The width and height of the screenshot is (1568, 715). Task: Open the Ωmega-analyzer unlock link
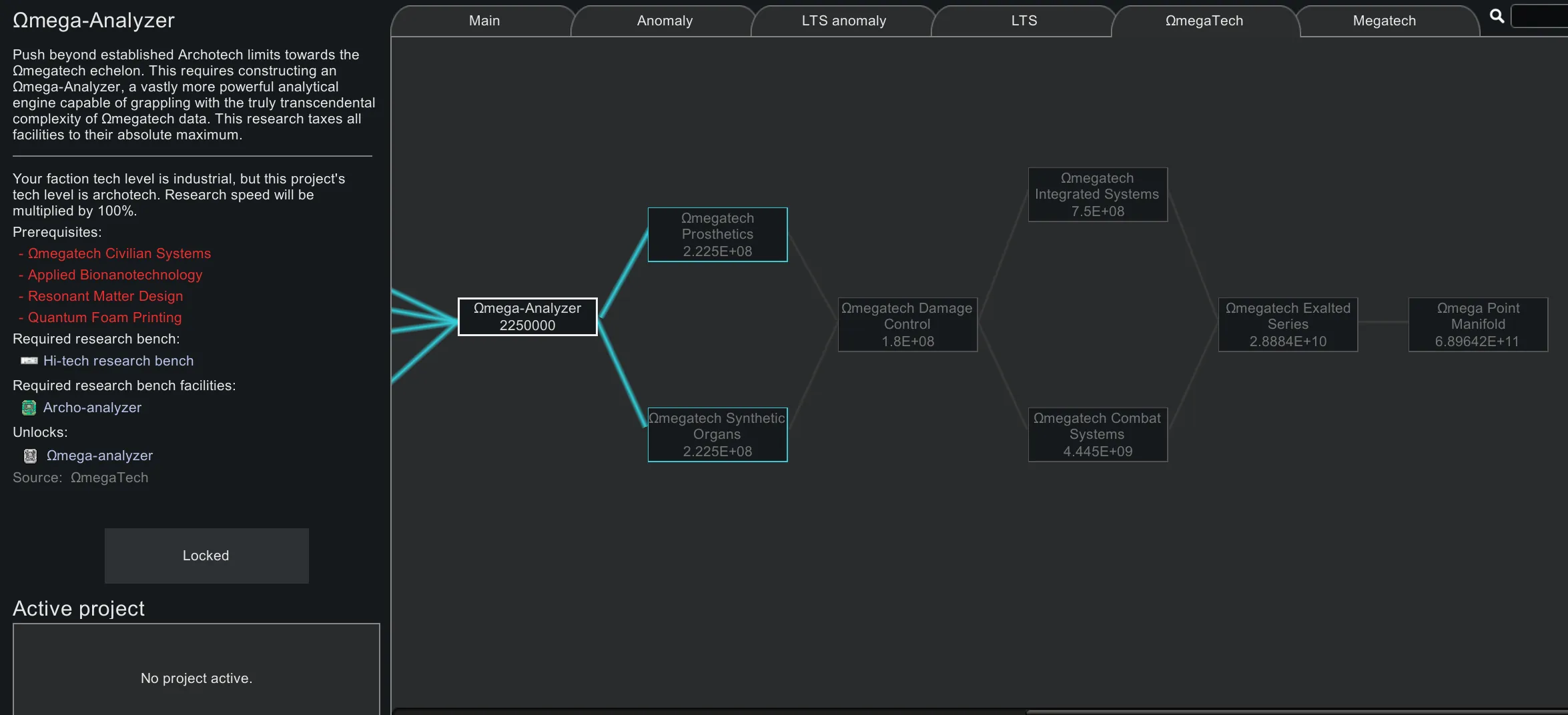point(99,456)
